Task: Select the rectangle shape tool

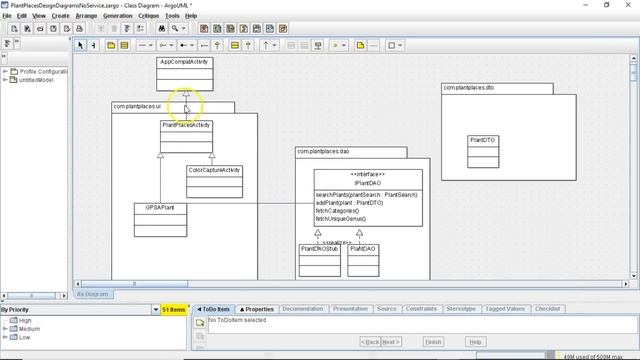Action: (x=391, y=45)
